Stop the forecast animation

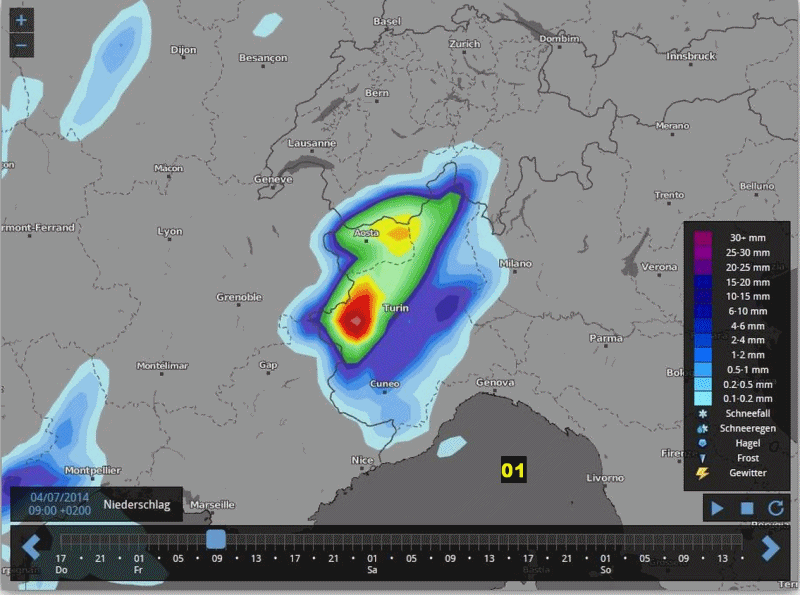tap(746, 508)
